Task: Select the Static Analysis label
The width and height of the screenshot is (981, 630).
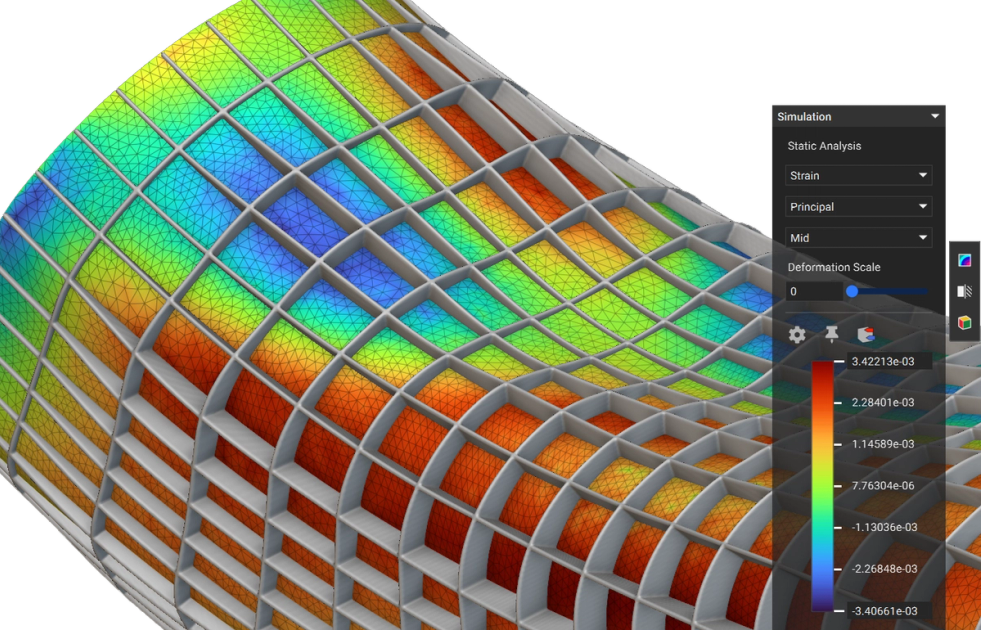Action: click(x=822, y=146)
